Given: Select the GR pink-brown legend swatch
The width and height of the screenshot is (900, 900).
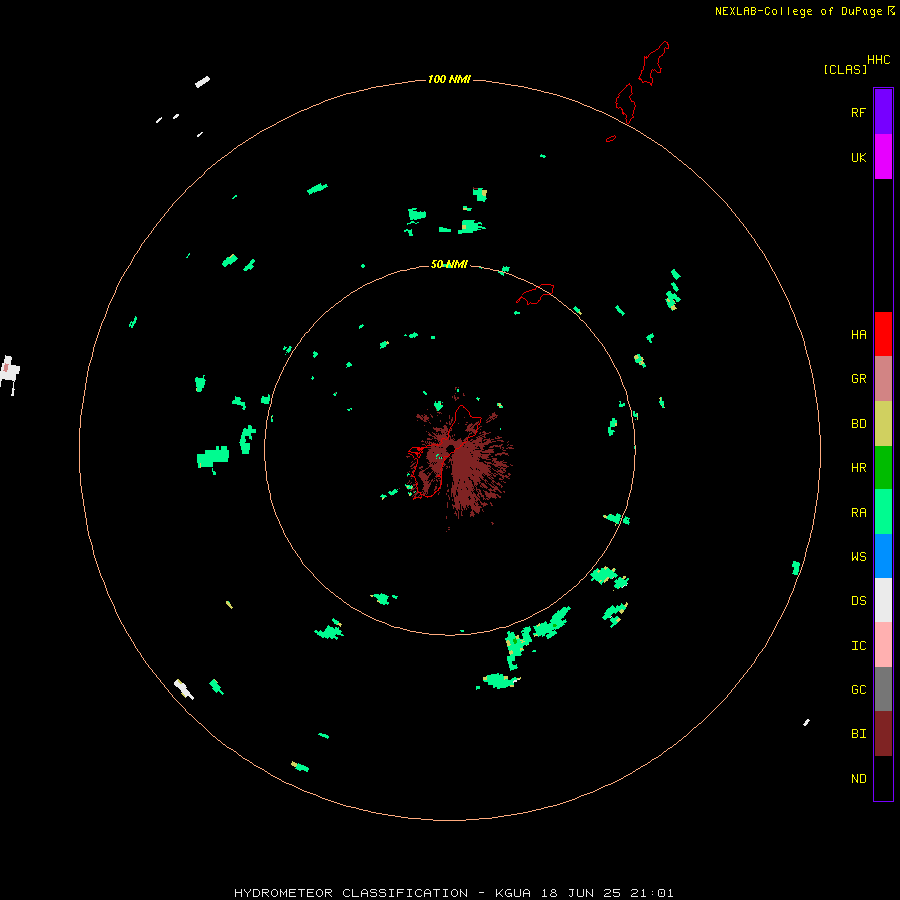Looking at the screenshot, I should [x=883, y=379].
